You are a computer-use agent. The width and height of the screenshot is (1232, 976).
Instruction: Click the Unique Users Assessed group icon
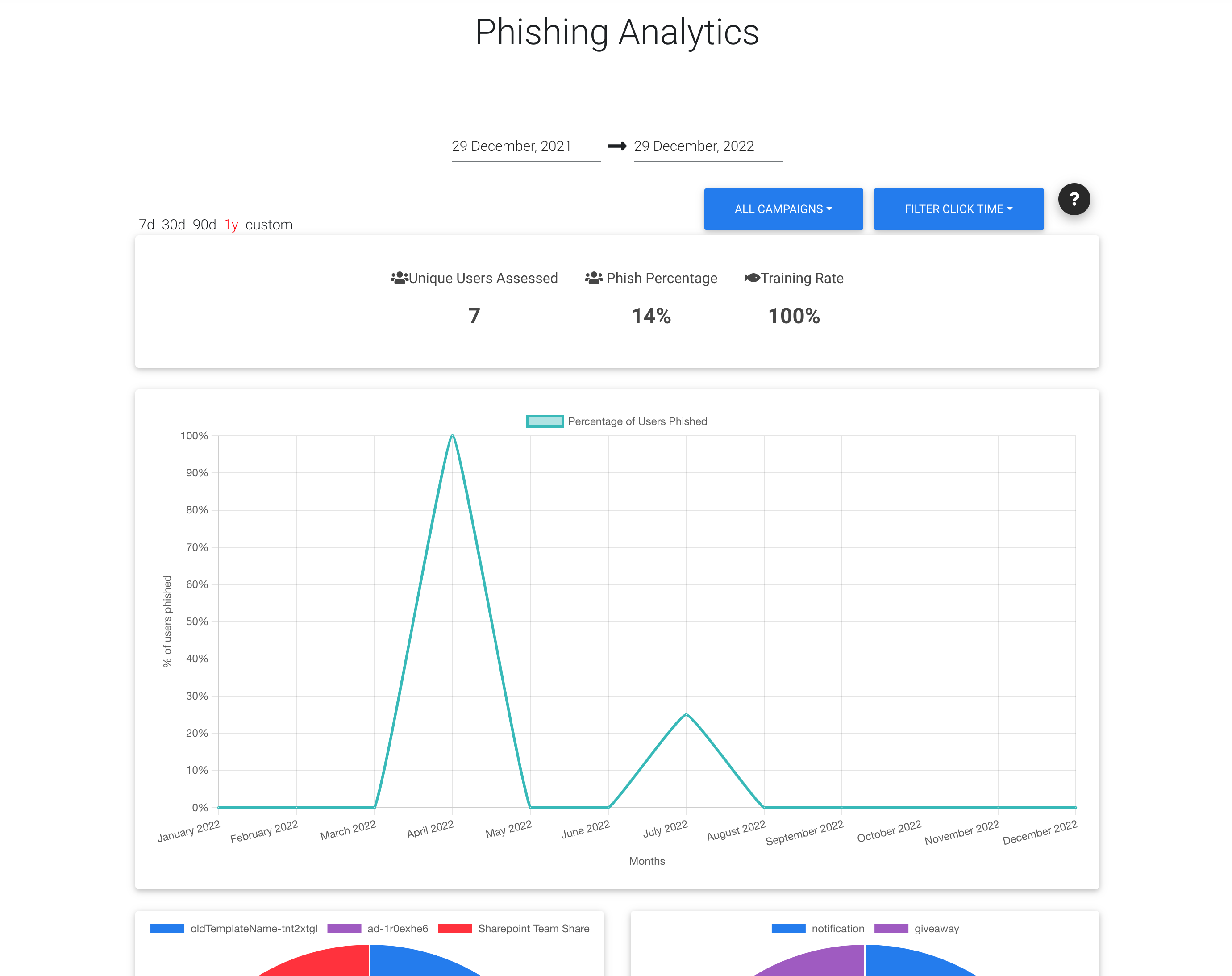point(399,278)
